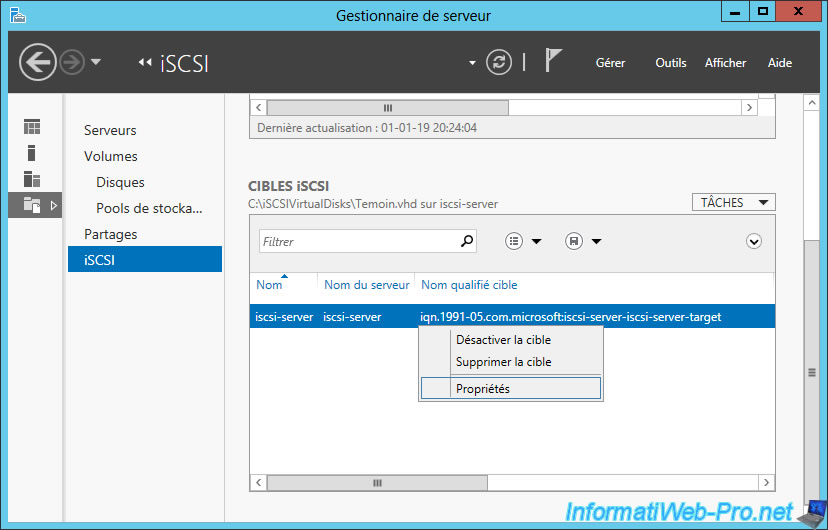Open notifications flag icon
Image resolution: width=828 pixels, height=530 pixels.
click(553, 62)
